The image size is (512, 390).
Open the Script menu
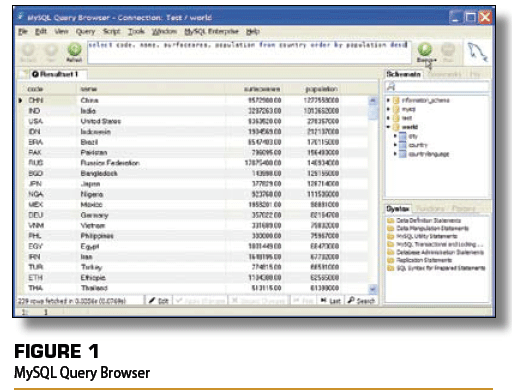112,31
